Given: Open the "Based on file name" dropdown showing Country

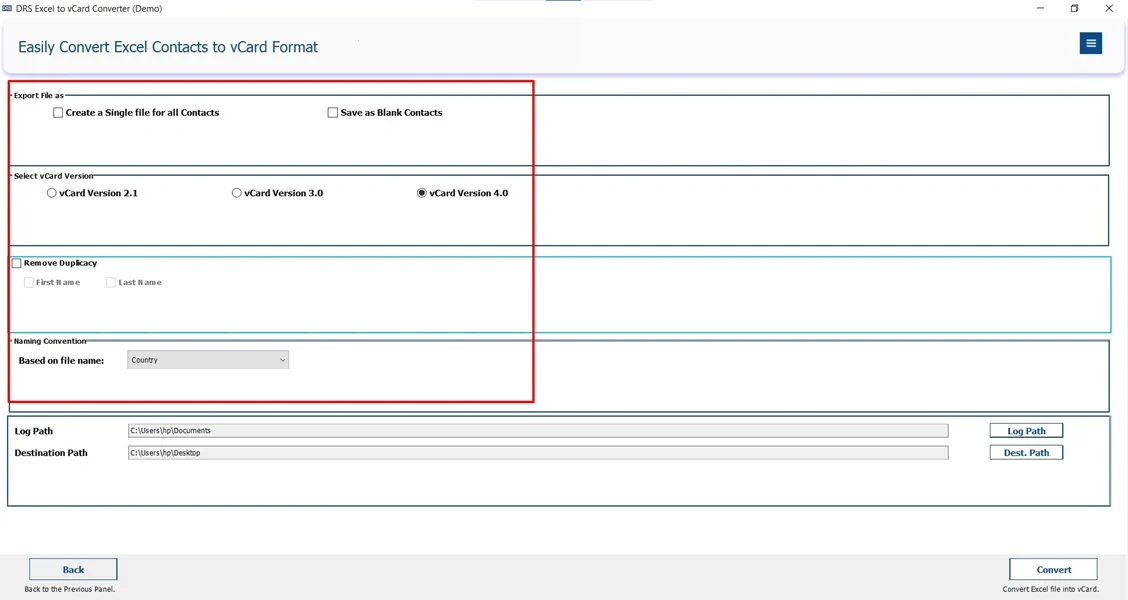Looking at the screenshot, I should coord(207,359).
